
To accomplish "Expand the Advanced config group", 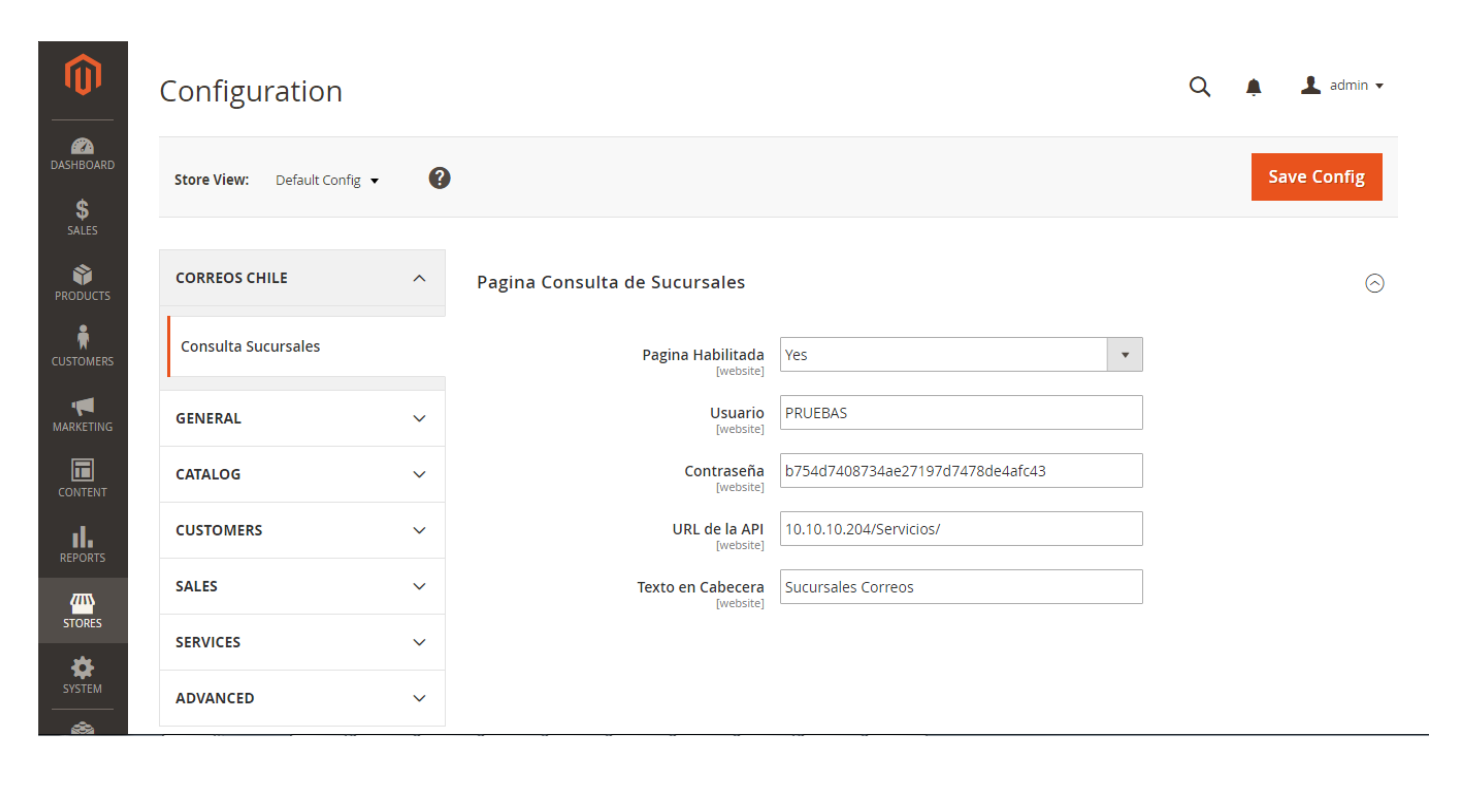I will point(302,698).
